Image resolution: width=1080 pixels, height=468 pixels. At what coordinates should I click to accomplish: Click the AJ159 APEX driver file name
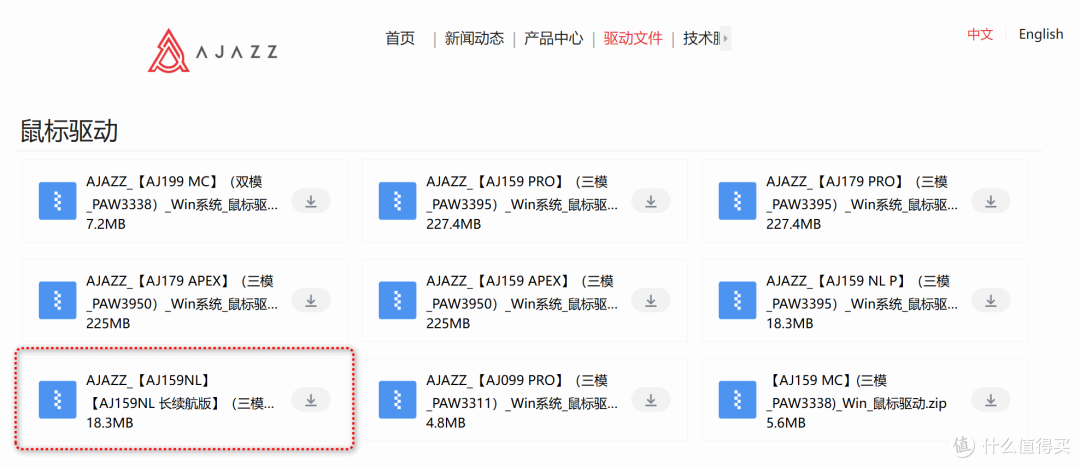[x=522, y=292]
